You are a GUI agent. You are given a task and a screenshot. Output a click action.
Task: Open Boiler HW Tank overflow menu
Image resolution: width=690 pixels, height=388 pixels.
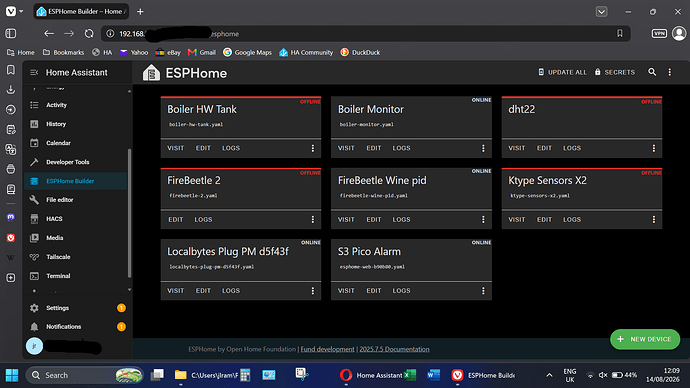pyautogui.click(x=313, y=148)
